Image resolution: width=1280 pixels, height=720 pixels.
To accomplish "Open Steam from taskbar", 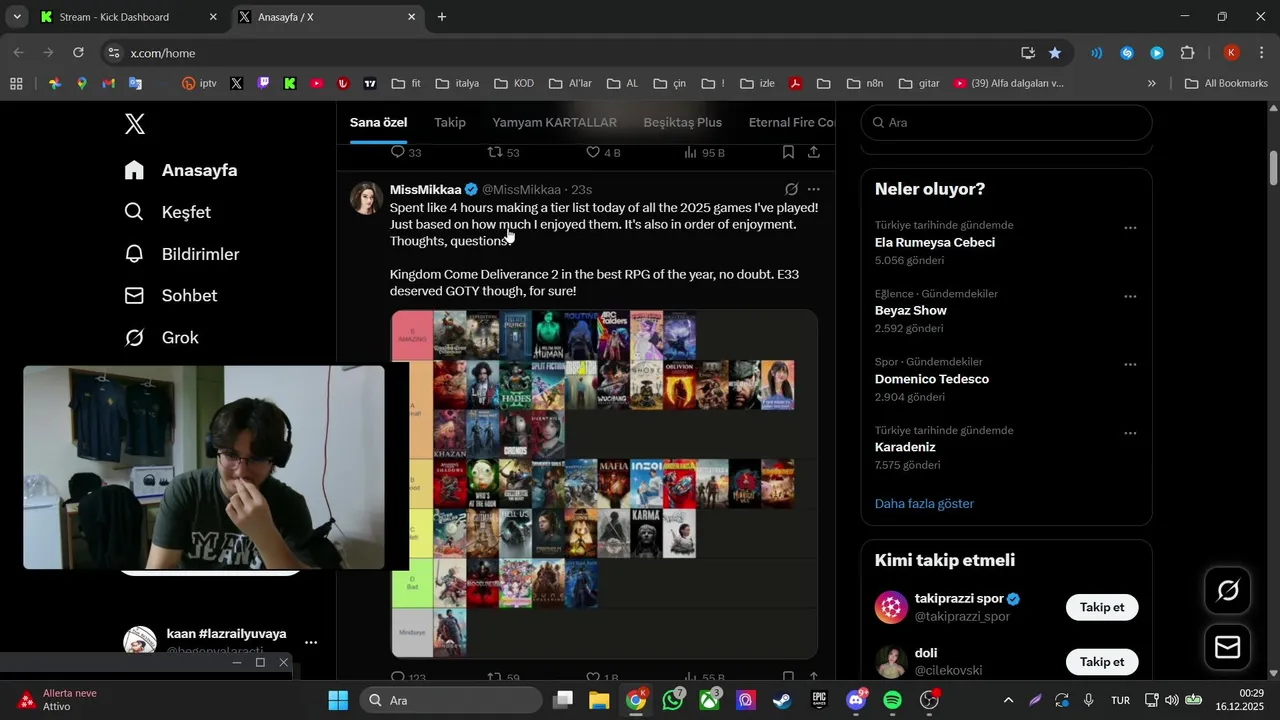I will [782, 700].
